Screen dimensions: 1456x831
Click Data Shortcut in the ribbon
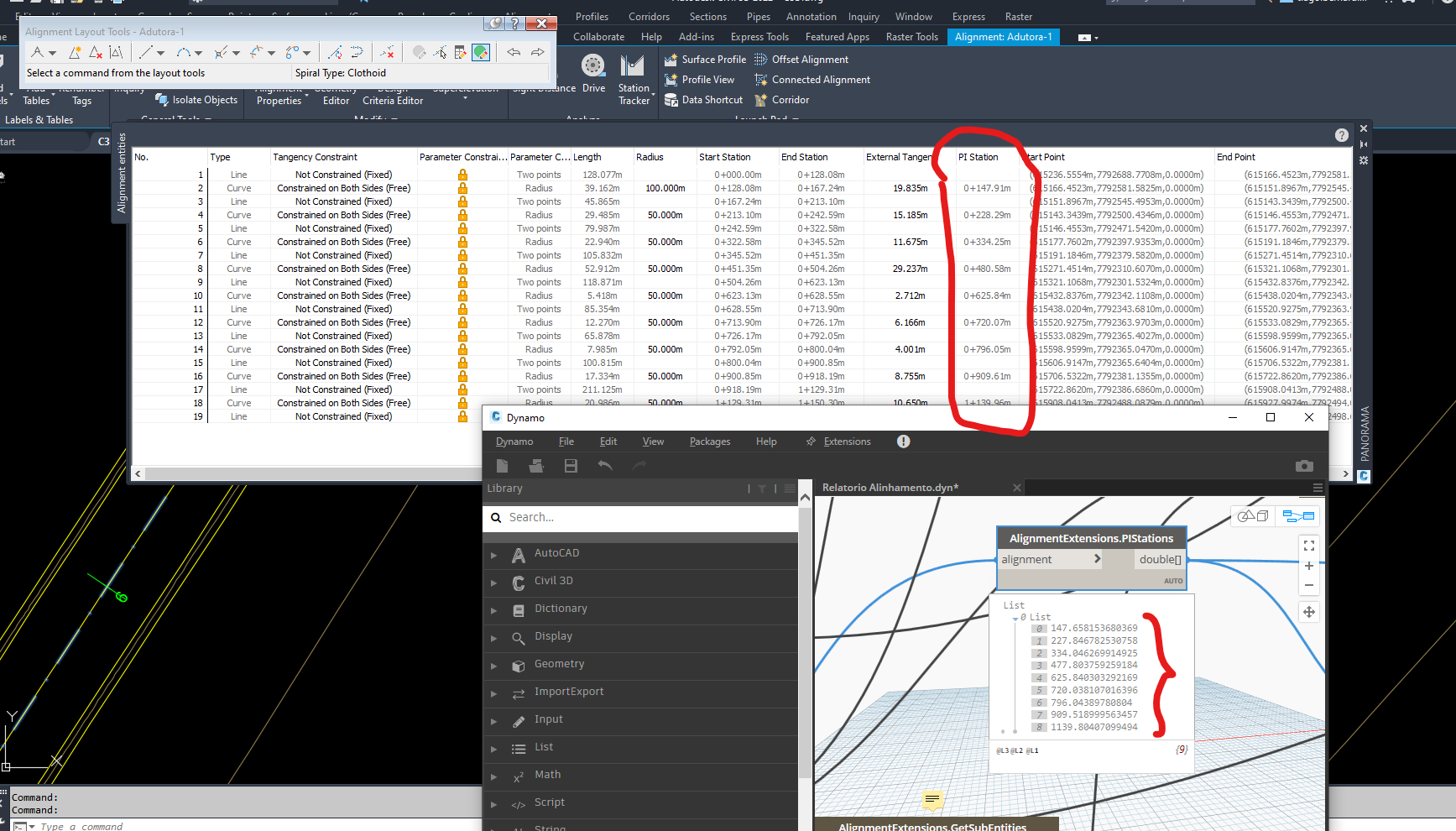(x=703, y=100)
